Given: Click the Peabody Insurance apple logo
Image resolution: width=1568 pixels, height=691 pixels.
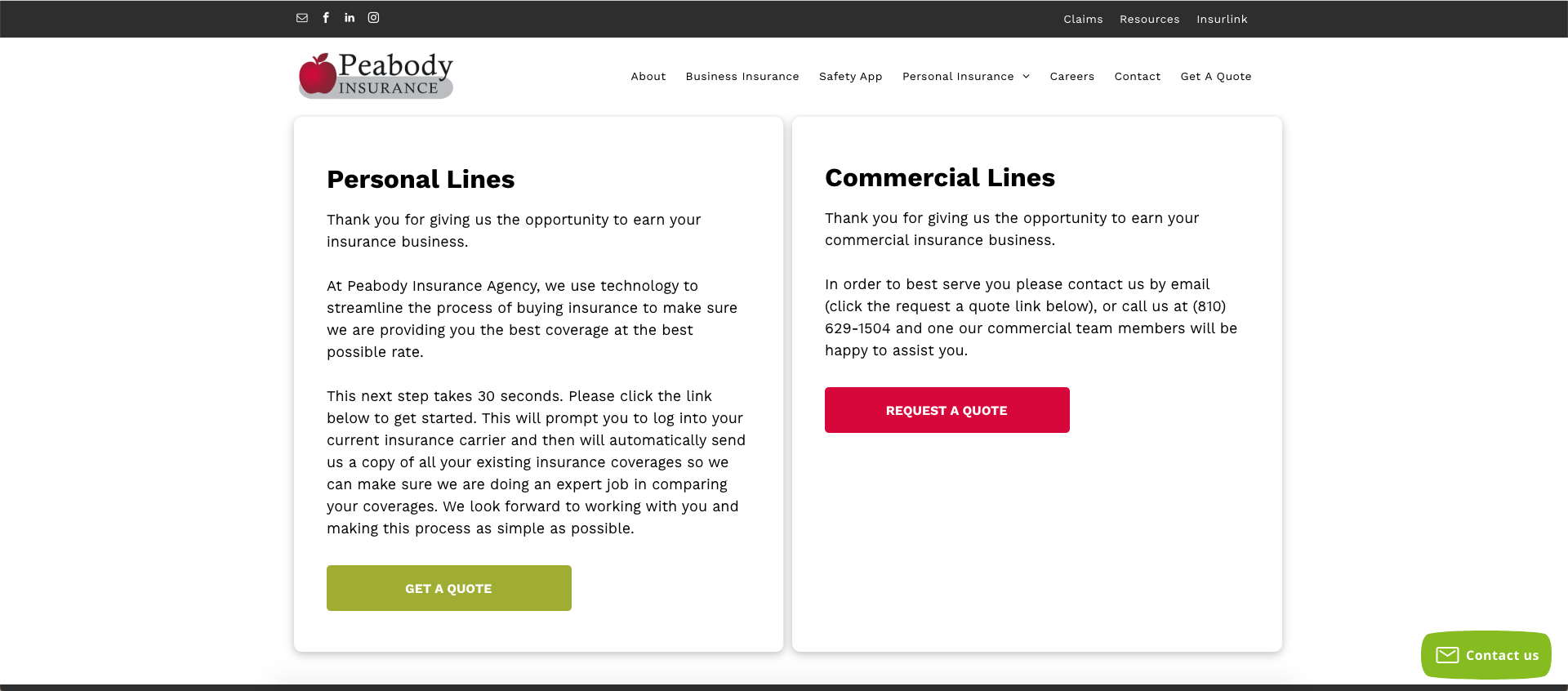Looking at the screenshot, I should coord(376,76).
